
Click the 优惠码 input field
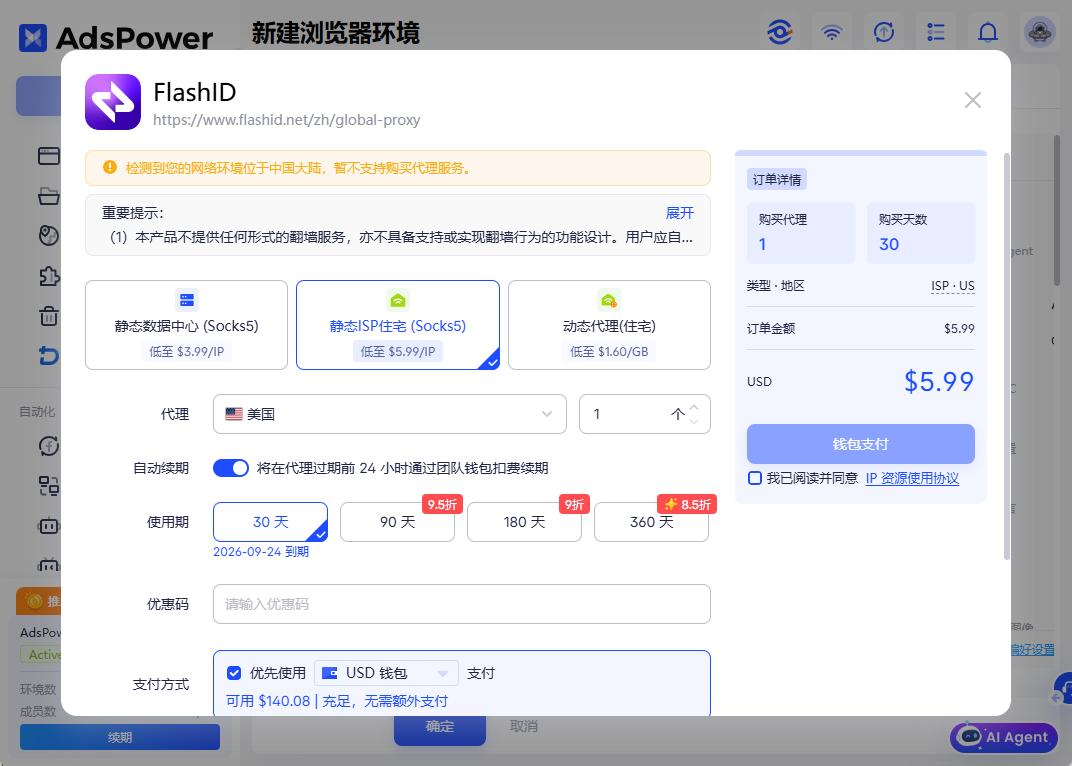pyautogui.click(x=461, y=604)
